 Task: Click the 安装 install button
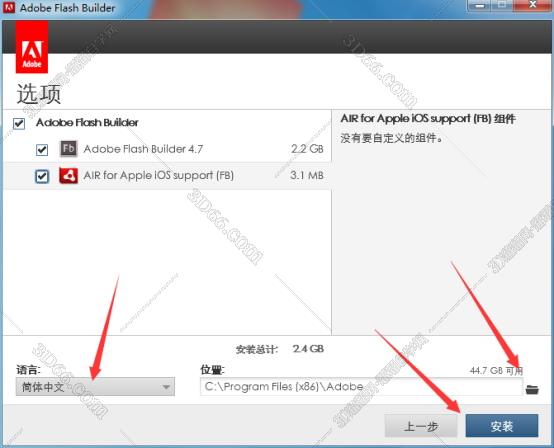pyautogui.click(x=502, y=426)
